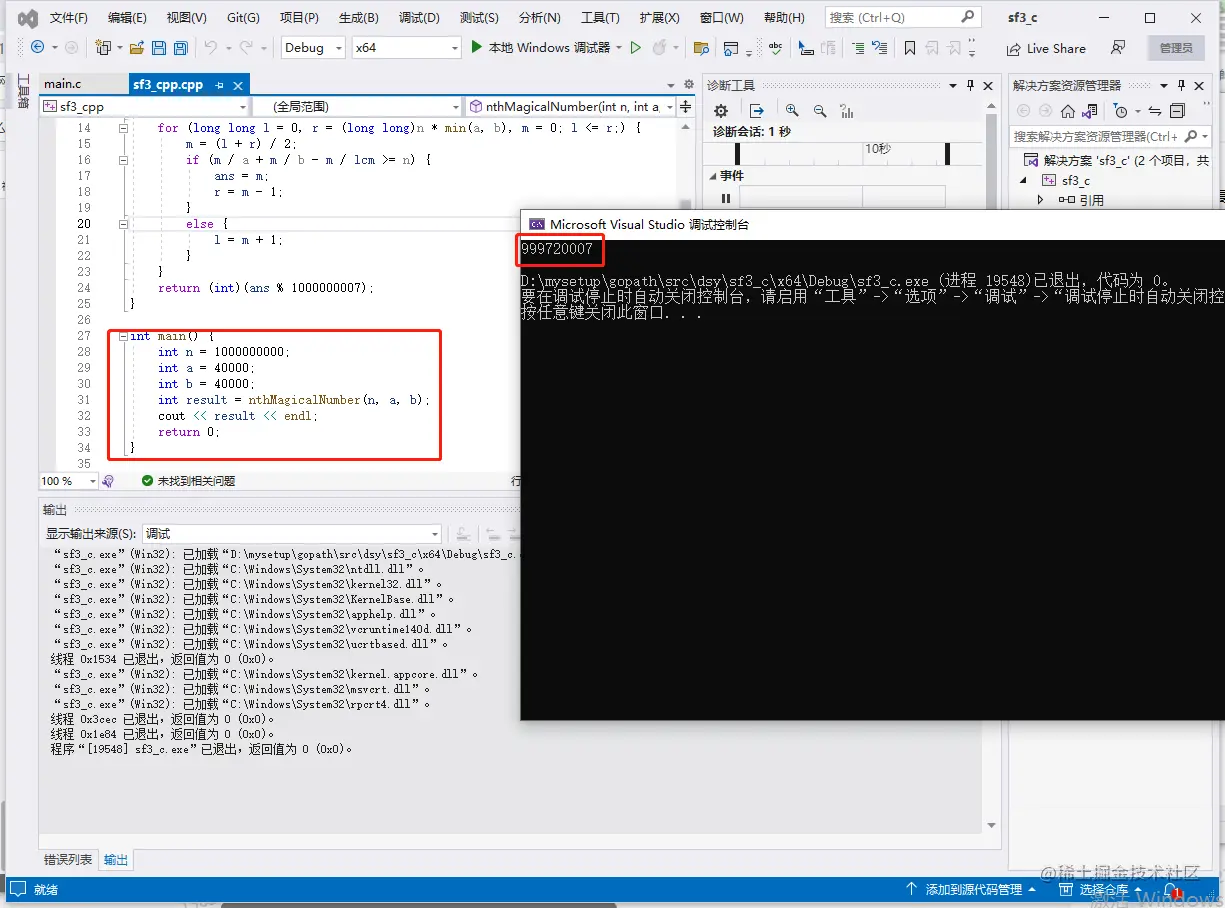Collapse all in Solution Explorer
The image size is (1225, 908).
pyautogui.click(x=1178, y=111)
